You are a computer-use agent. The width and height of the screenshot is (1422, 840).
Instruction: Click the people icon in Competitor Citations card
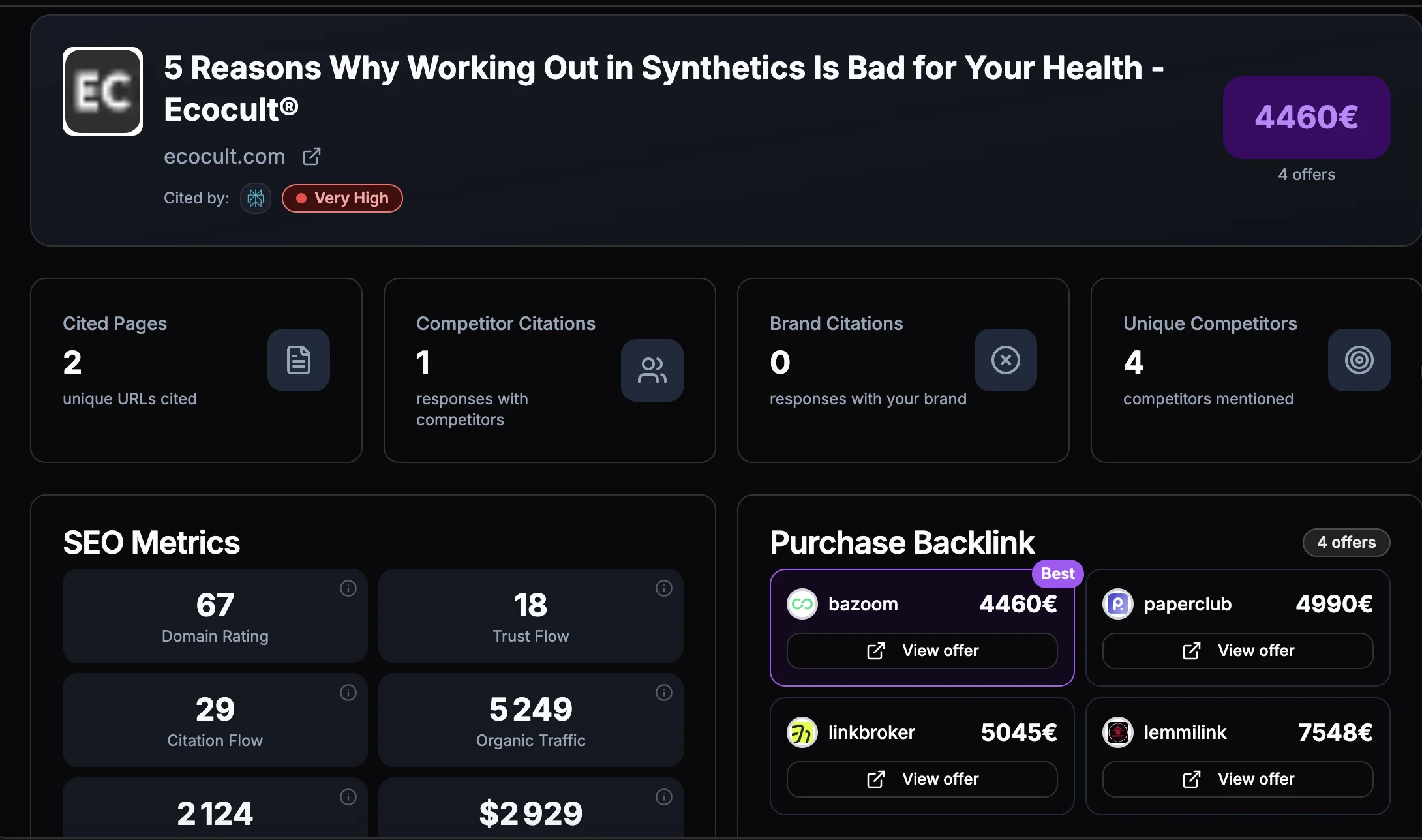coord(652,370)
